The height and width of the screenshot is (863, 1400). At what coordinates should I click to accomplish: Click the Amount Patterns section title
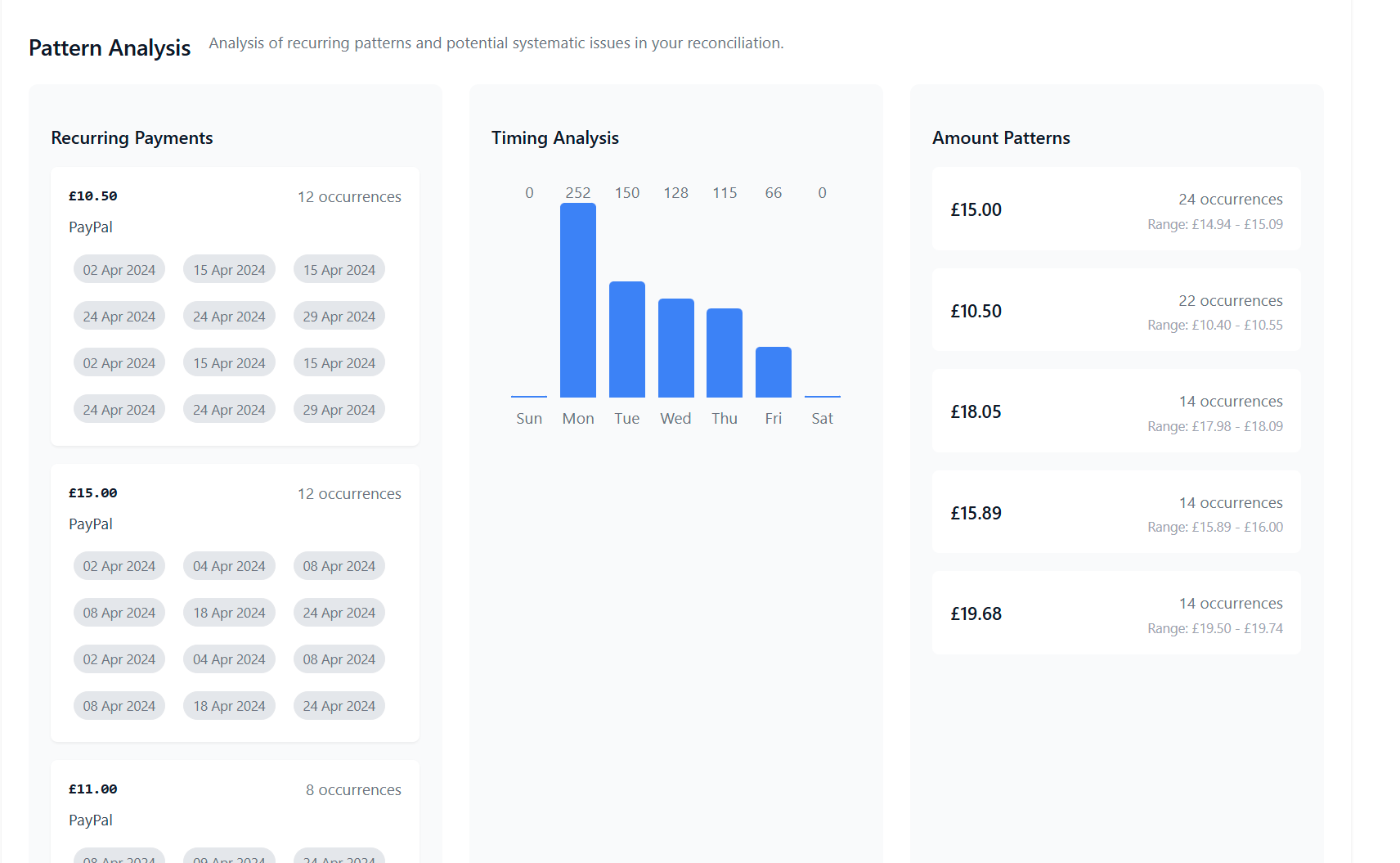click(x=1000, y=138)
